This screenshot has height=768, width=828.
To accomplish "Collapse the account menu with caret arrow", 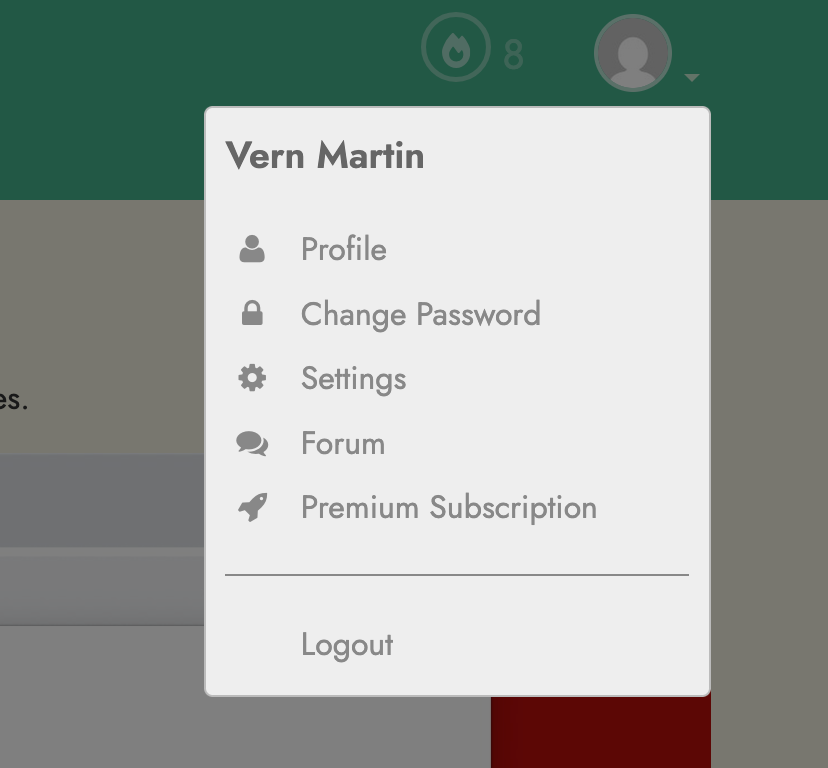I will 692,78.
